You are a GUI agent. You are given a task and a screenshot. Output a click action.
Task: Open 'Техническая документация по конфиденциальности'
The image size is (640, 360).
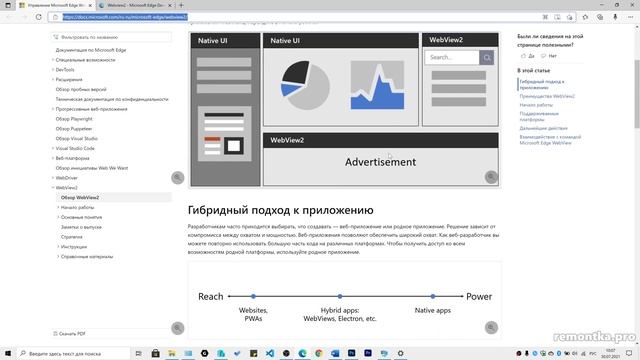[112, 99]
